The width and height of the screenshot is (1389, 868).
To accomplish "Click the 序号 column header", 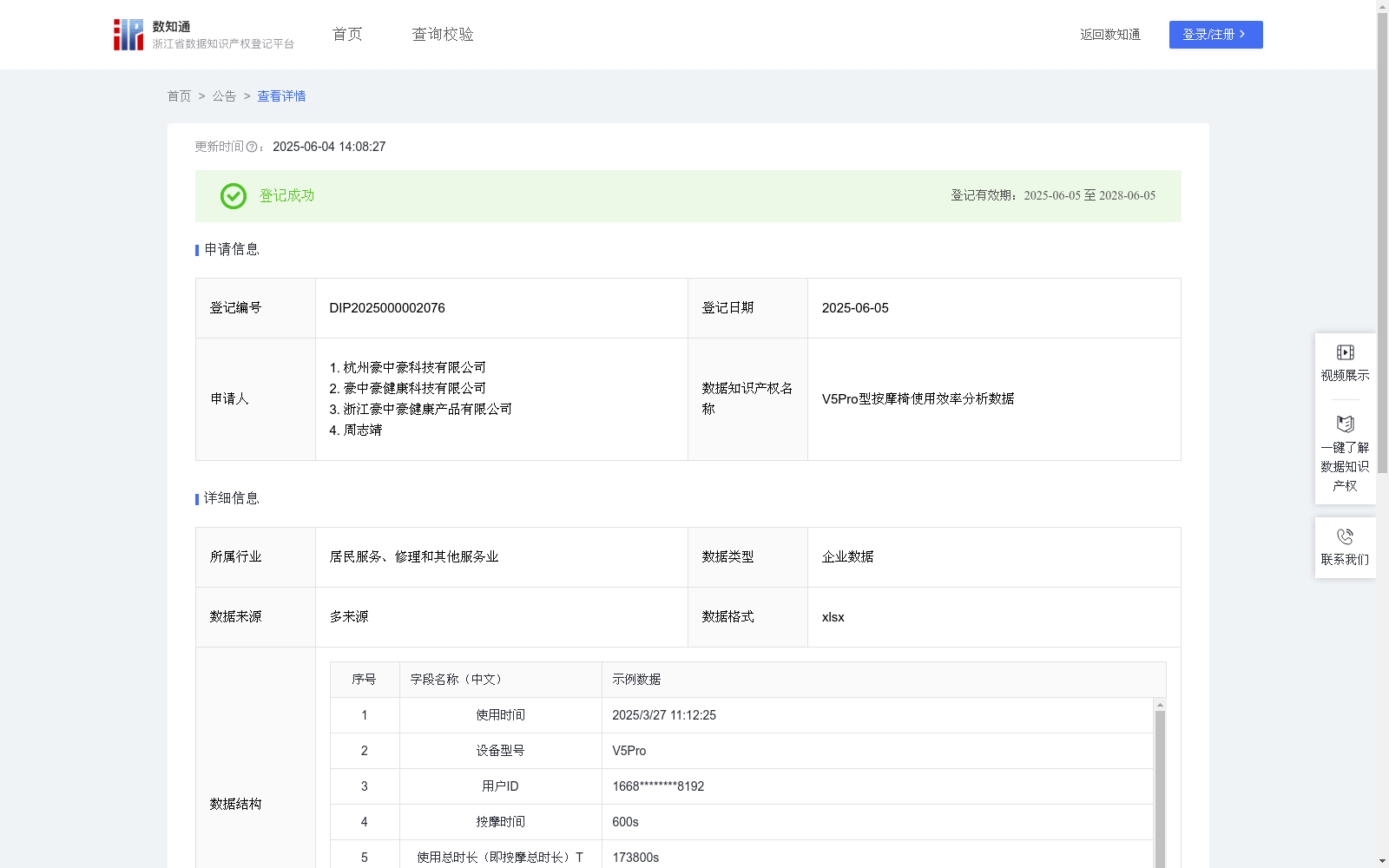I will pos(365,680).
